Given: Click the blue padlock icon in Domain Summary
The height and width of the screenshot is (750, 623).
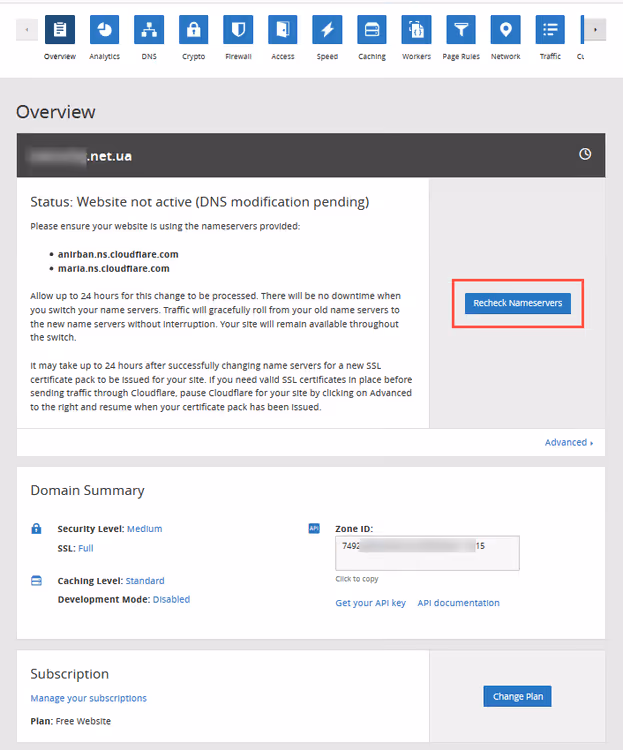Looking at the screenshot, I should [x=36, y=529].
